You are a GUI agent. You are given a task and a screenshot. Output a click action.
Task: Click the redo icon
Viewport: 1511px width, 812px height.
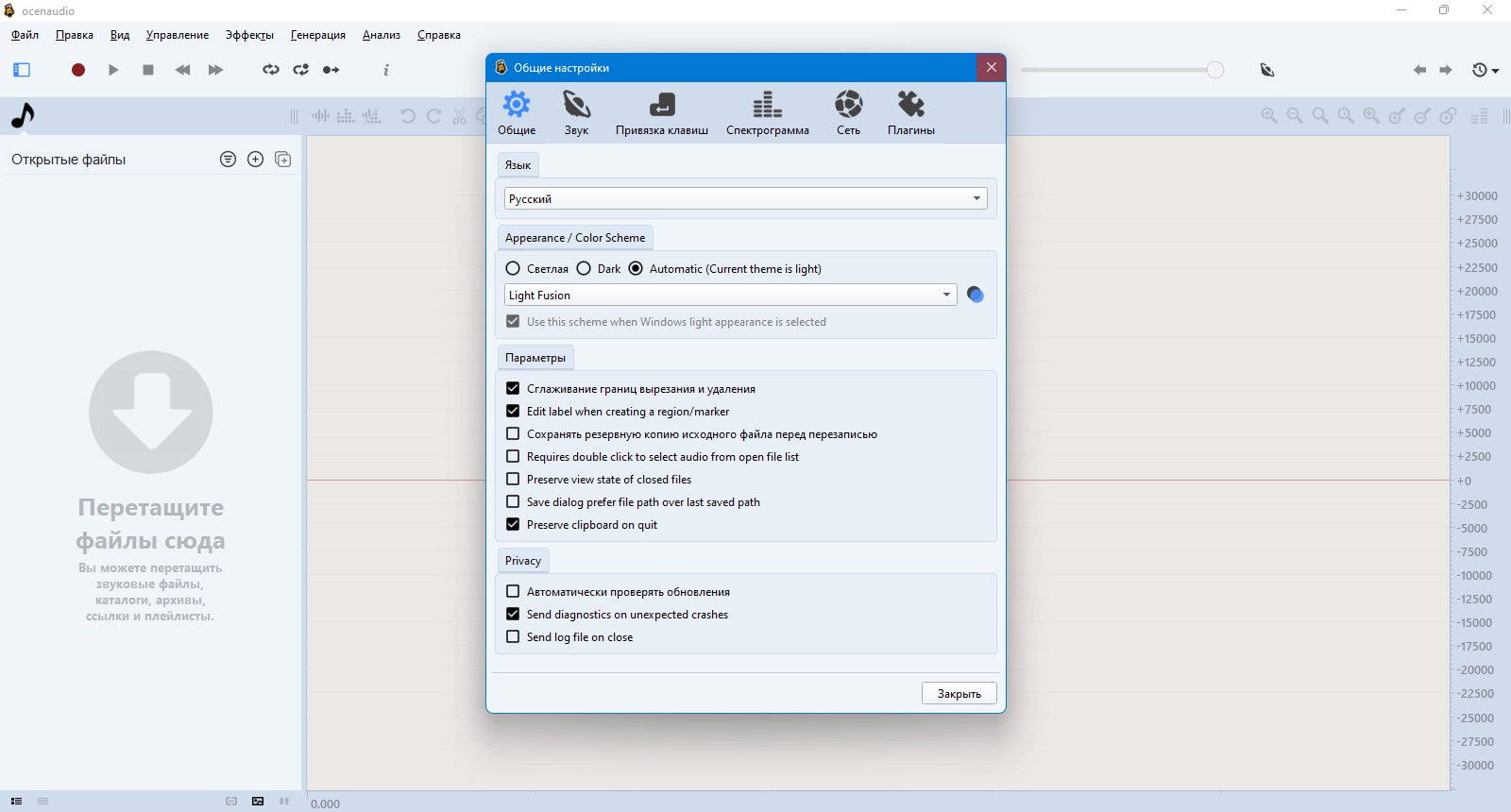(x=434, y=116)
